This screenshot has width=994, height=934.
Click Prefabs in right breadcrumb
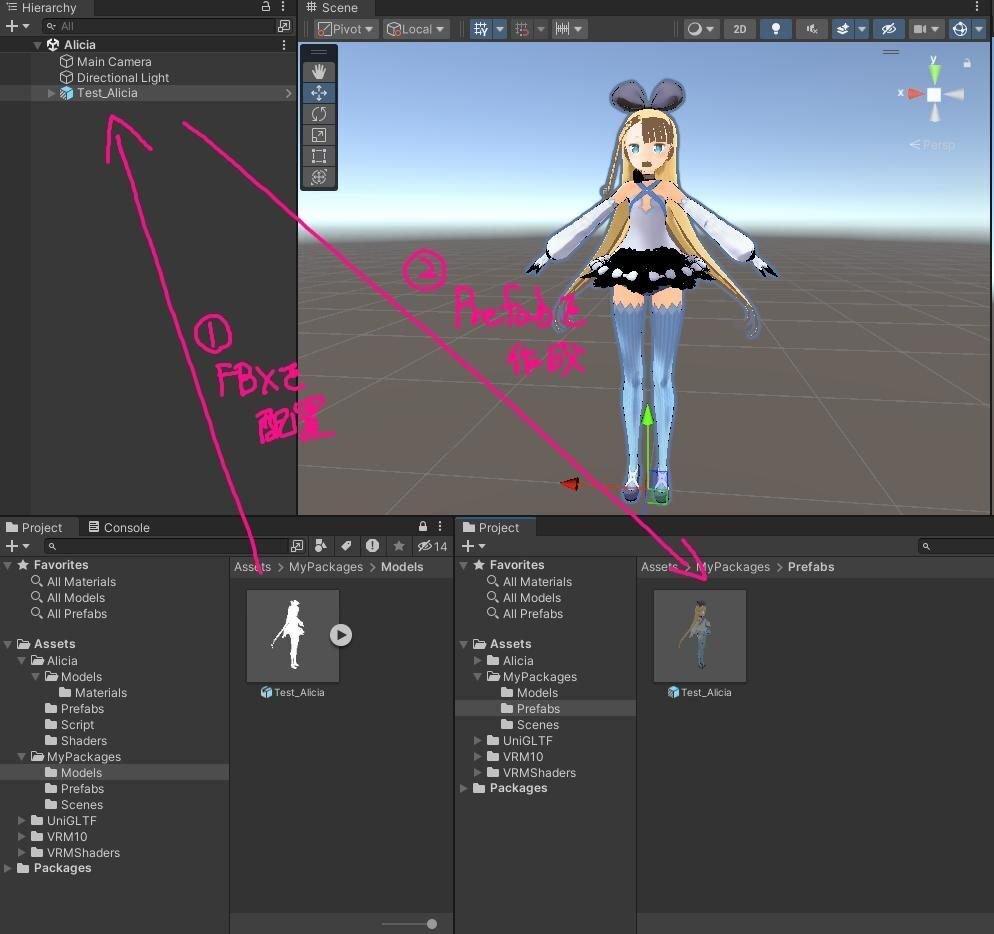pos(811,567)
